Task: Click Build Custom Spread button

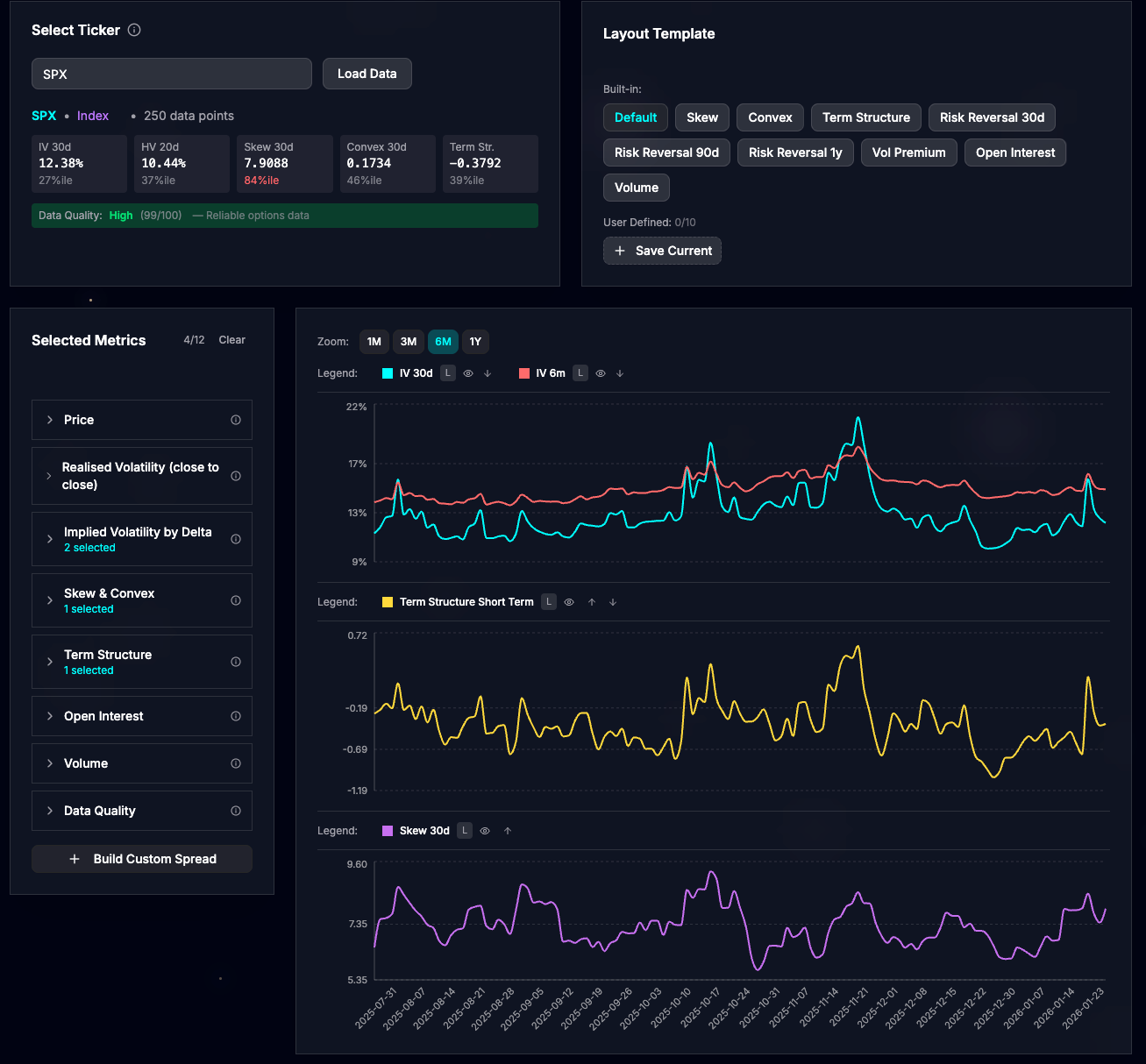Action: click(142, 859)
